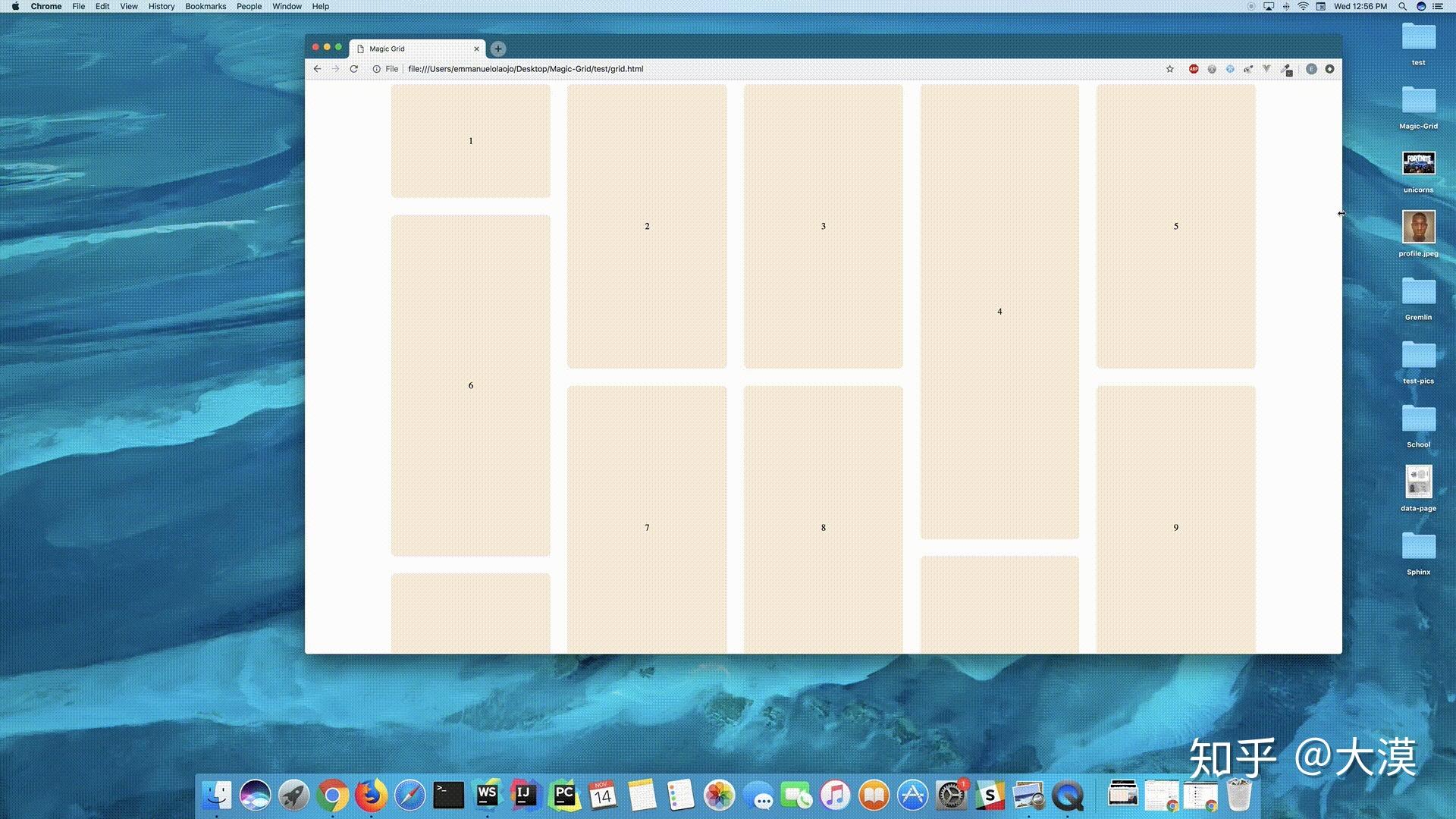1456x819 pixels.
Task: Reload the page with refresh button
Action: [x=353, y=69]
